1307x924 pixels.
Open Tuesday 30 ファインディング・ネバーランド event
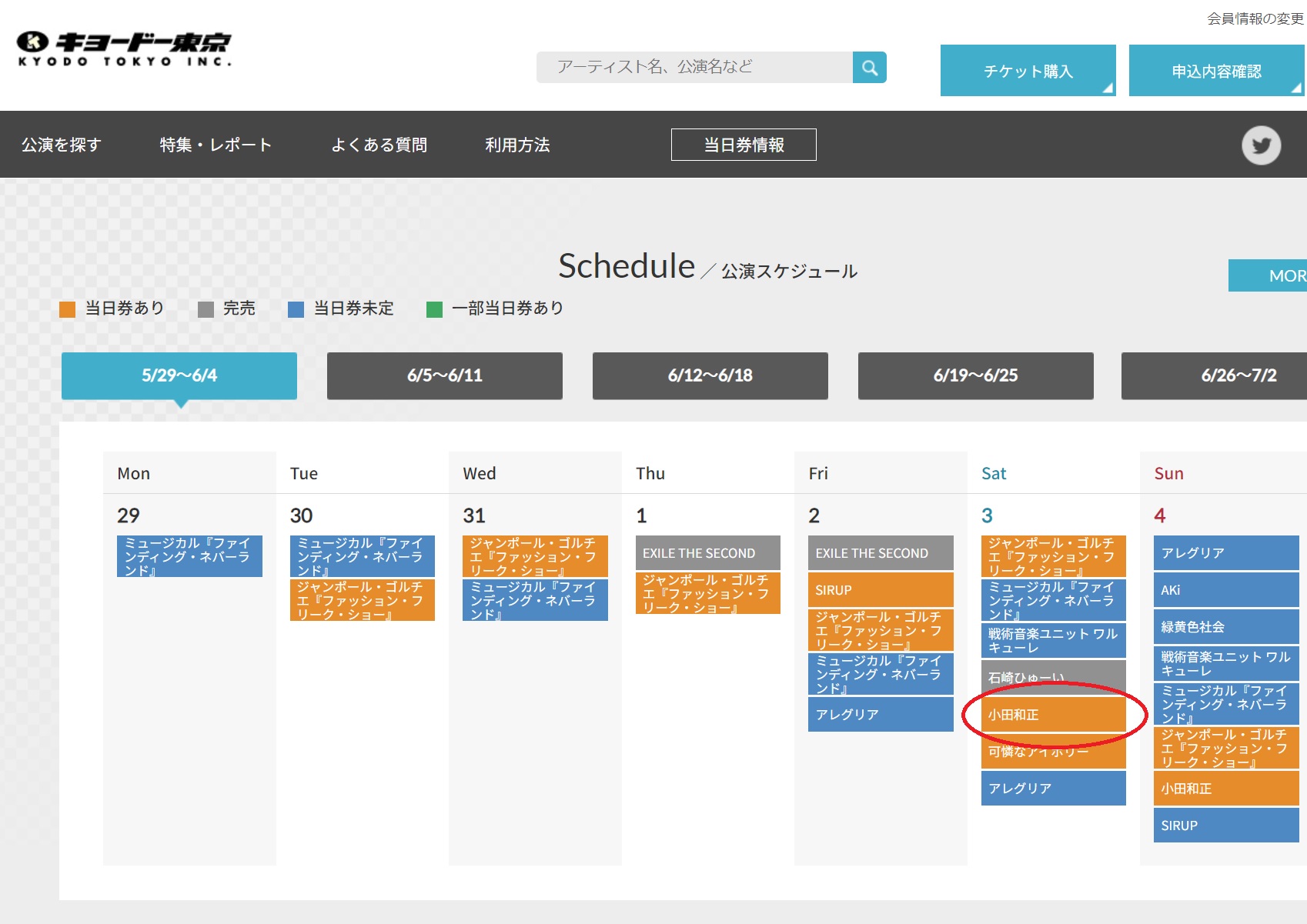[363, 556]
